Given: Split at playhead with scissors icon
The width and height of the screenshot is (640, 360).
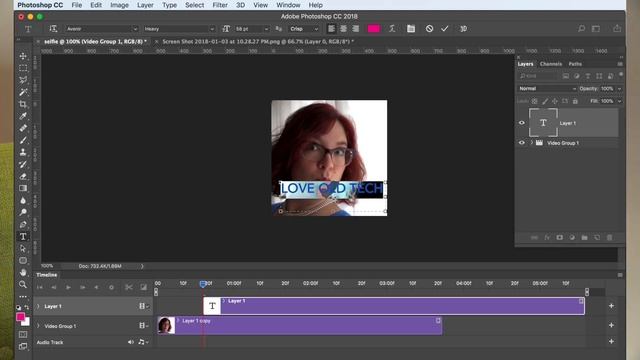Looking at the screenshot, I should tap(129, 287).
